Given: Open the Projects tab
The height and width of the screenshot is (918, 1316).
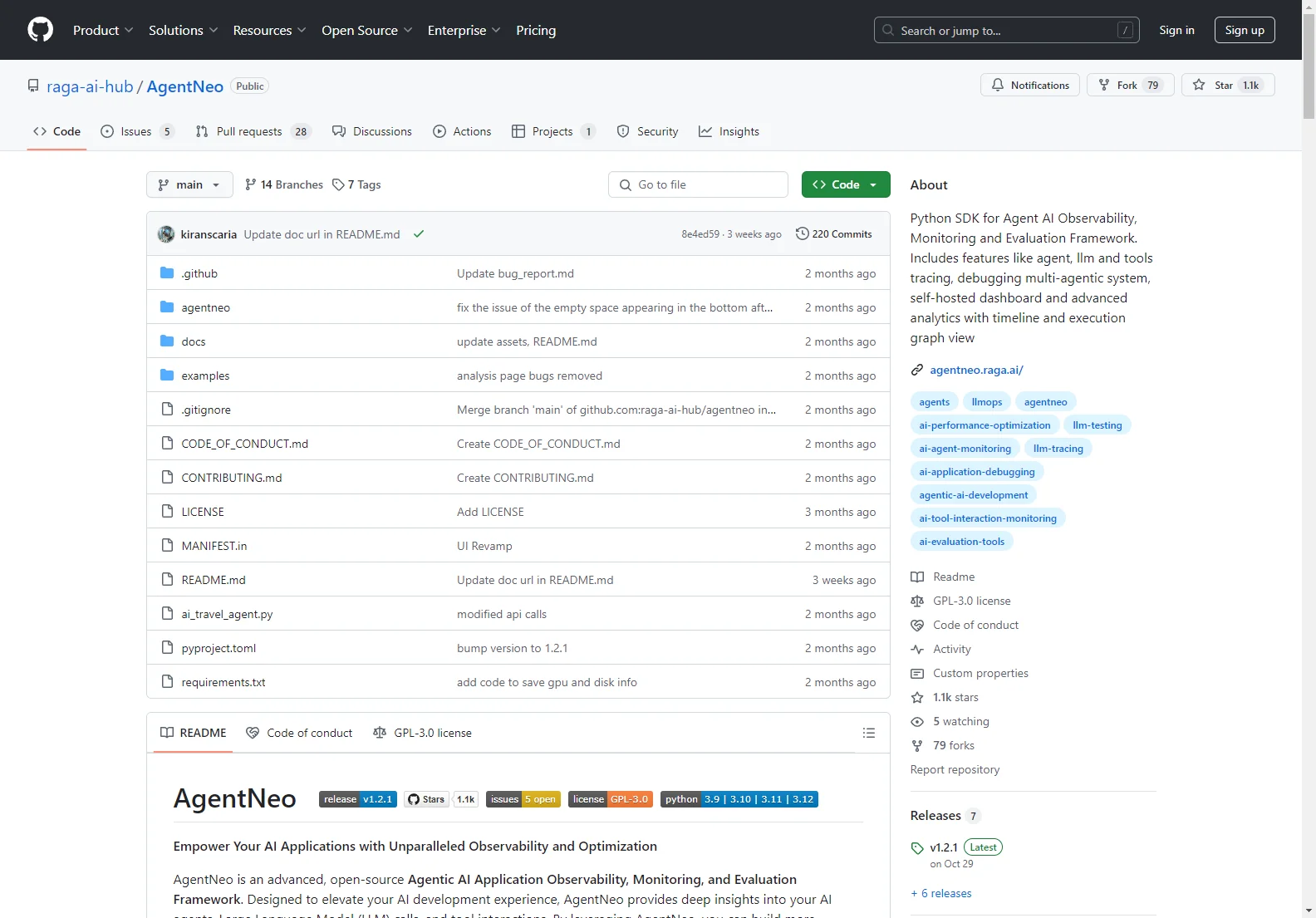Looking at the screenshot, I should pyautogui.click(x=553, y=131).
